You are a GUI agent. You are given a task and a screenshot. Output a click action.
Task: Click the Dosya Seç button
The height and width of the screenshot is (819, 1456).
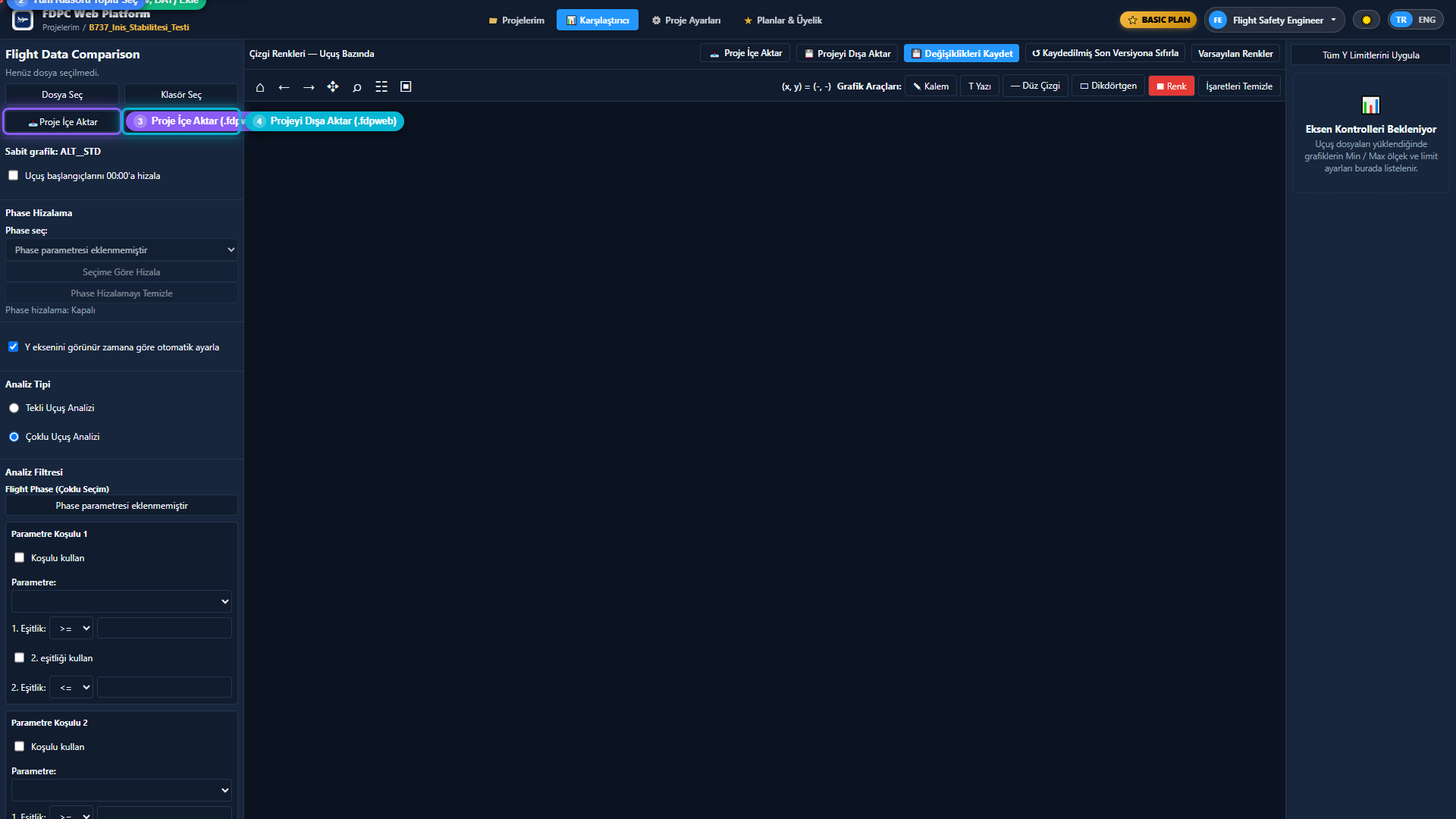point(62,95)
